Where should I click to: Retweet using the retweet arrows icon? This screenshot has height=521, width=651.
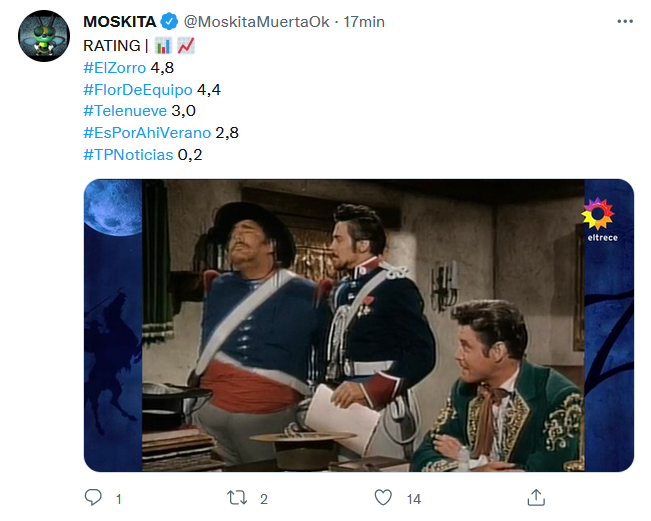point(237,497)
